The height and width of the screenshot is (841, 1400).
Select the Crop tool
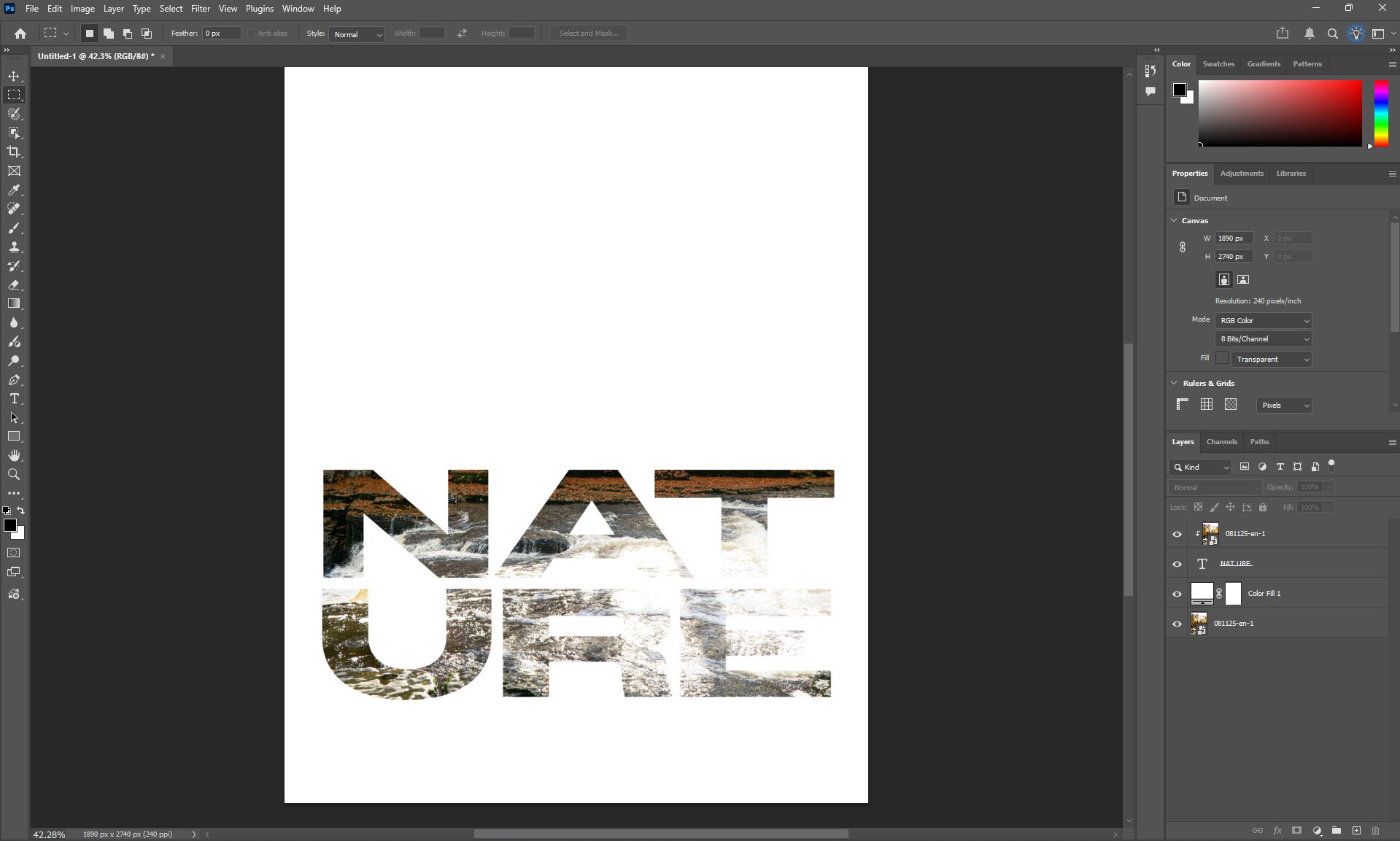pos(14,152)
